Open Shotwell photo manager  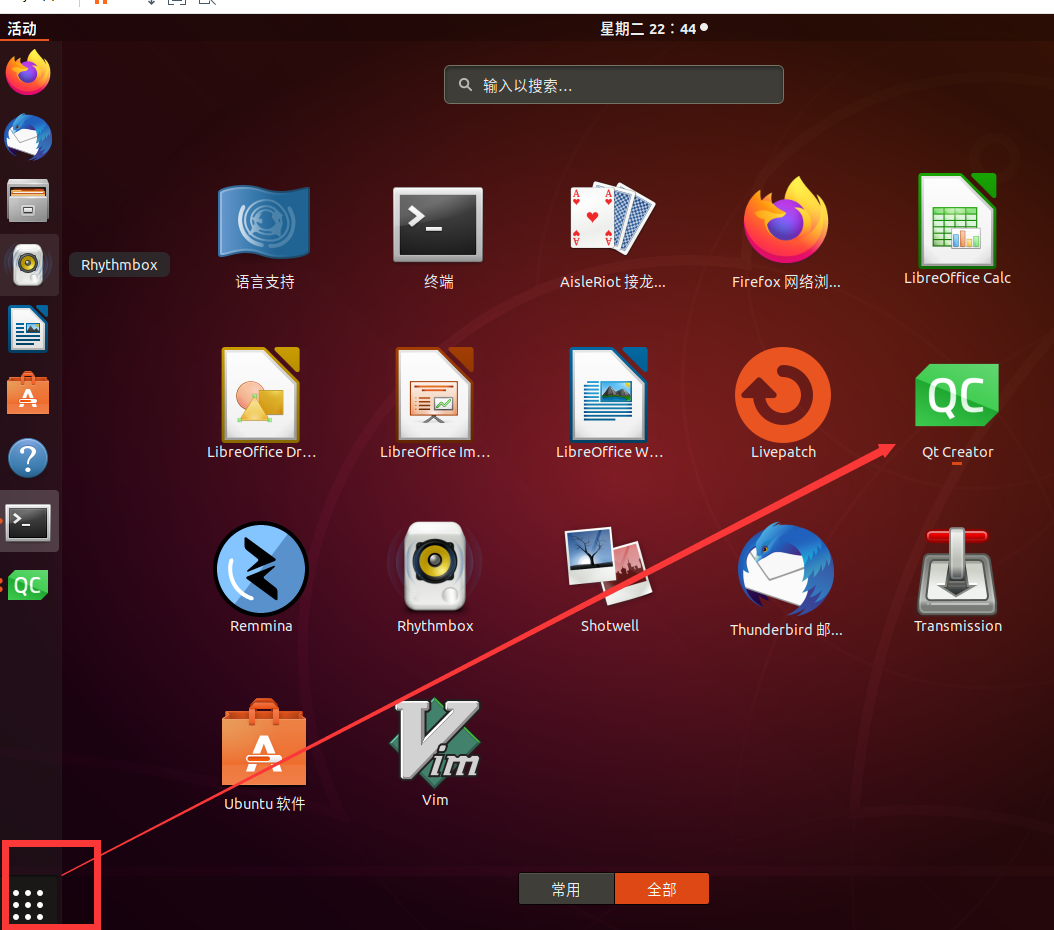tap(609, 566)
